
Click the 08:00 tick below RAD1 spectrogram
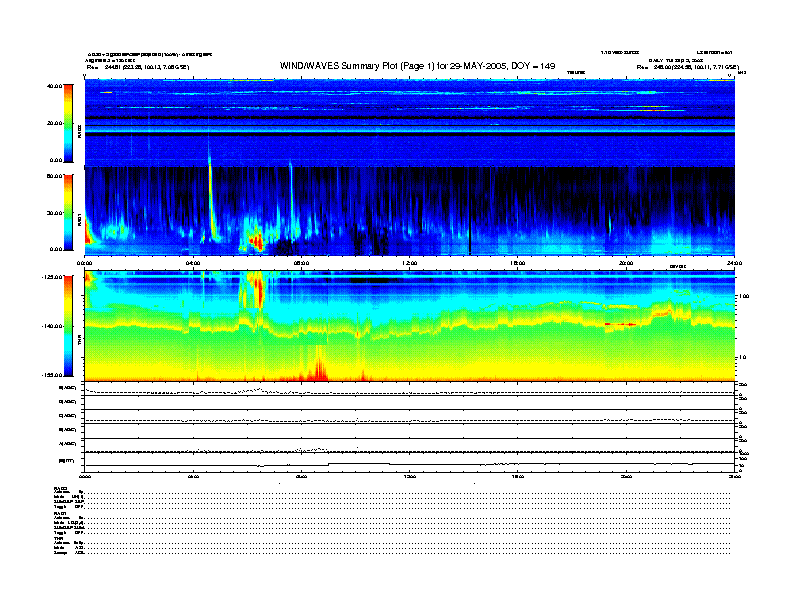pyautogui.click(x=301, y=263)
